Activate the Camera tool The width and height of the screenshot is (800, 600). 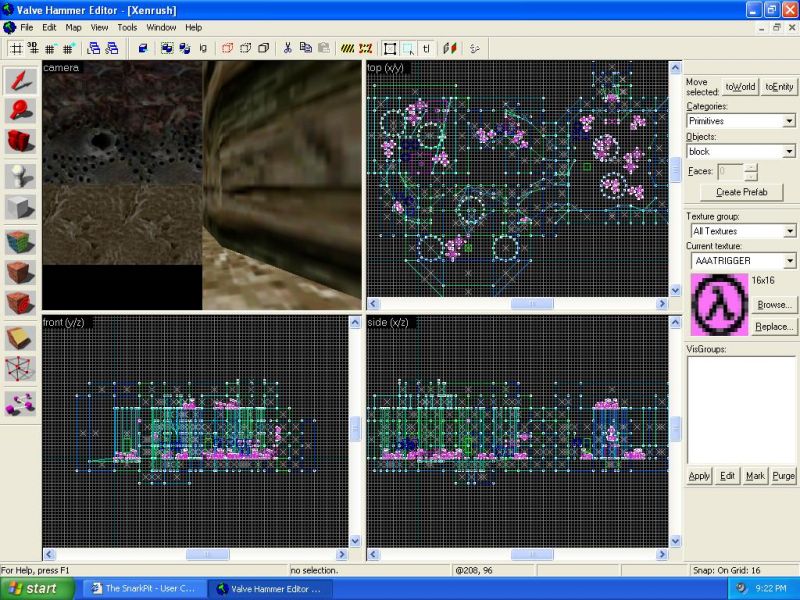[21, 141]
